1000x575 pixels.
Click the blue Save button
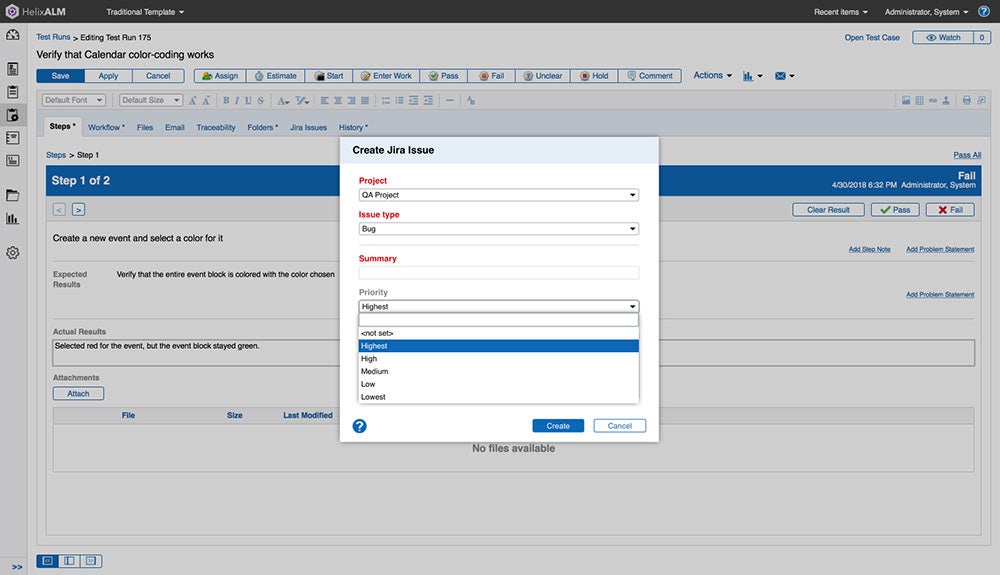pyautogui.click(x=61, y=76)
